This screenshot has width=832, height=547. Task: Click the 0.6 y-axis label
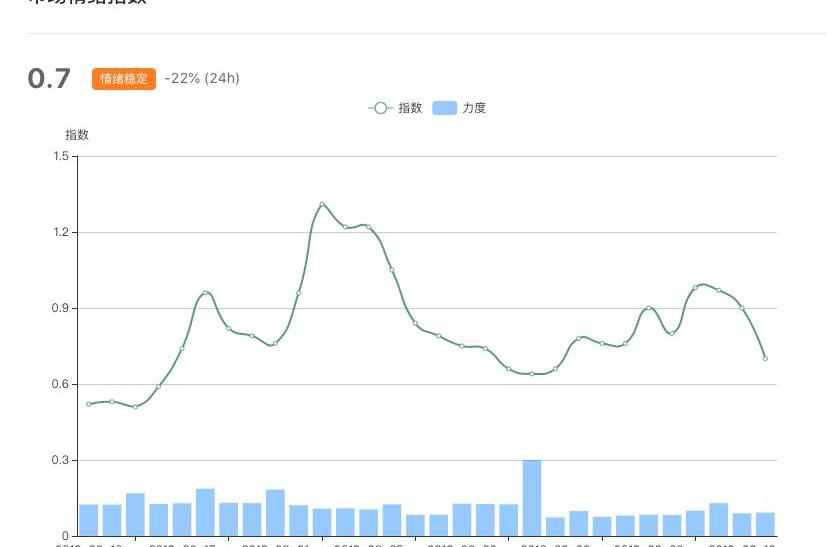click(x=62, y=384)
